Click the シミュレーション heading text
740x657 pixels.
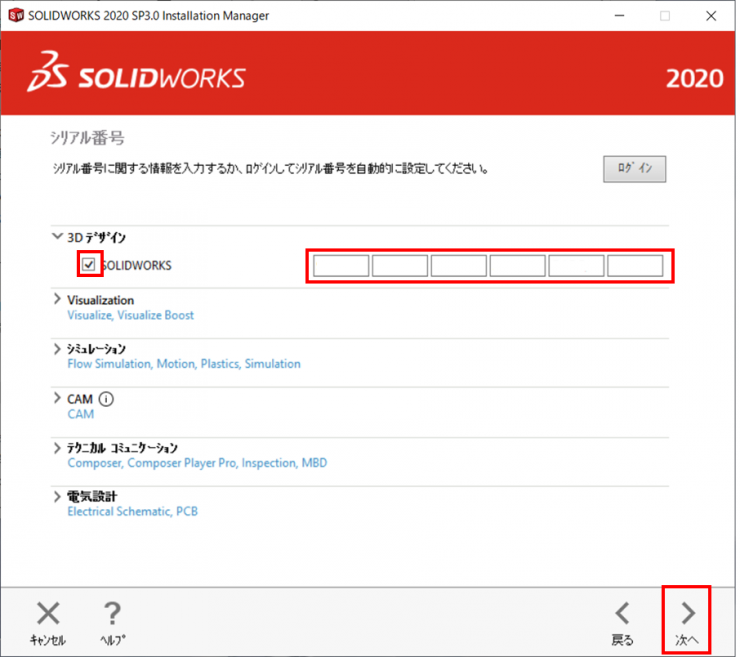pos(96,349)
